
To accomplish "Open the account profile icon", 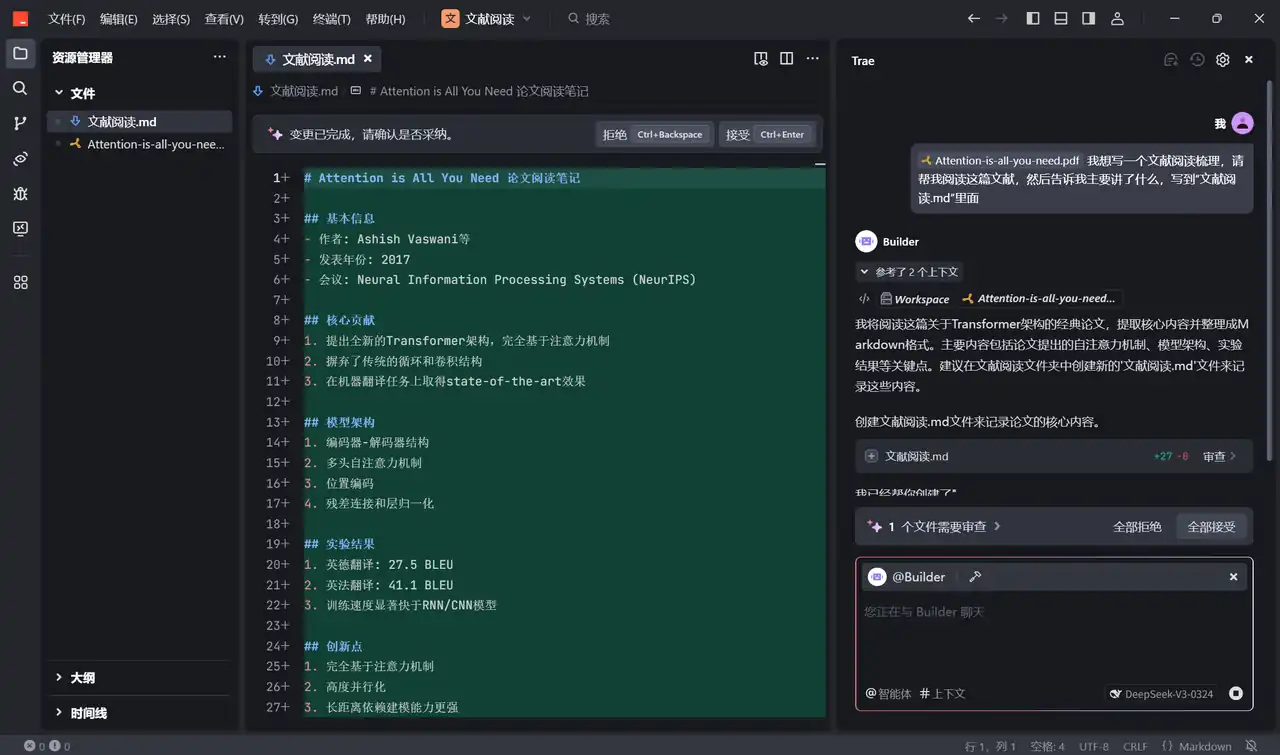I will 1118,18.
